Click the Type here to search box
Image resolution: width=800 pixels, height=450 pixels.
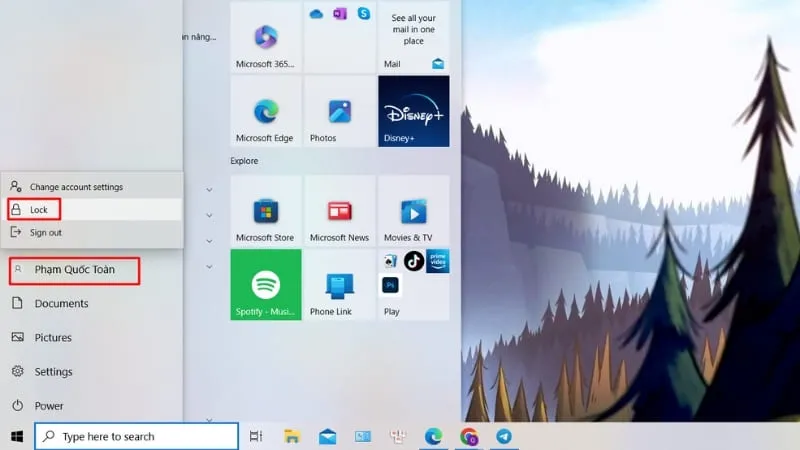(137, 436)
